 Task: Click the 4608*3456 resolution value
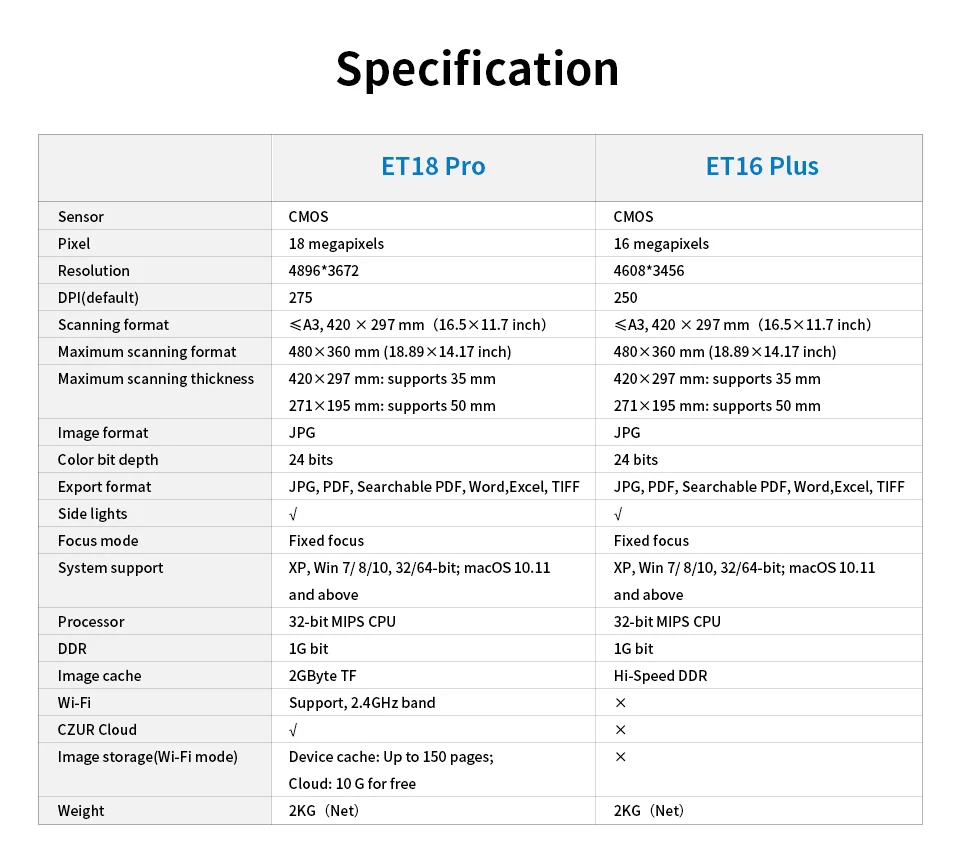coord(649,271)
